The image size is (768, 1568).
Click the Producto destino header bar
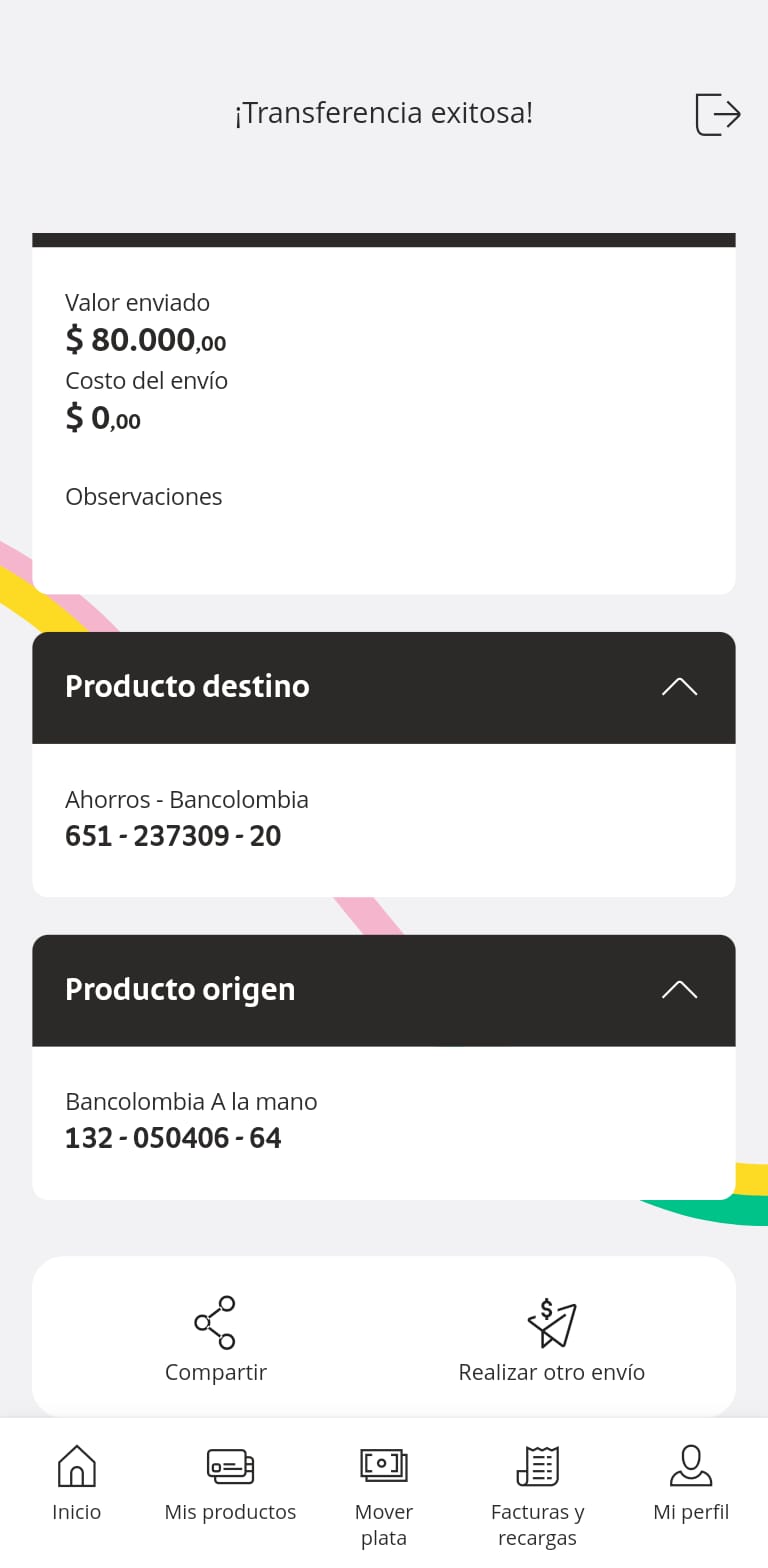(384, 687)
